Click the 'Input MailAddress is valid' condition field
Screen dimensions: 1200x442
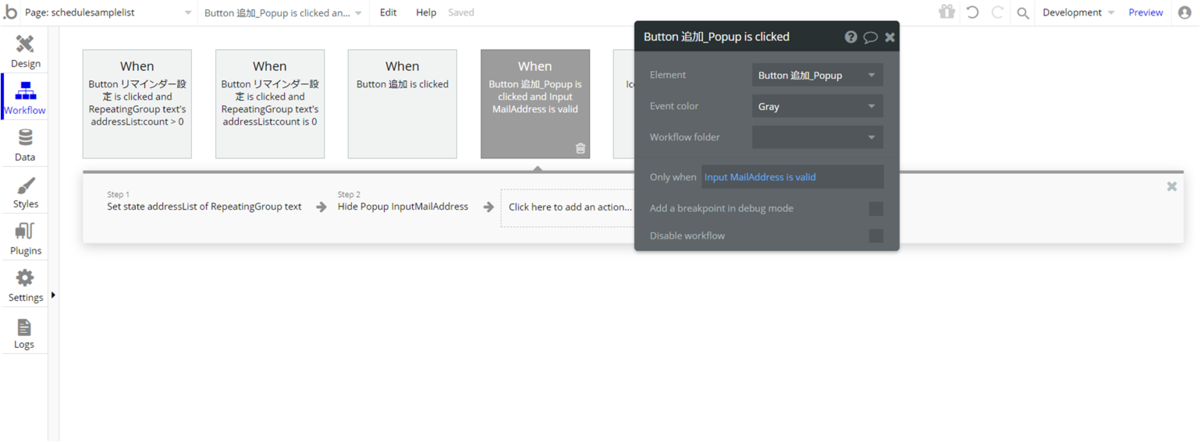tap(792, 177)
